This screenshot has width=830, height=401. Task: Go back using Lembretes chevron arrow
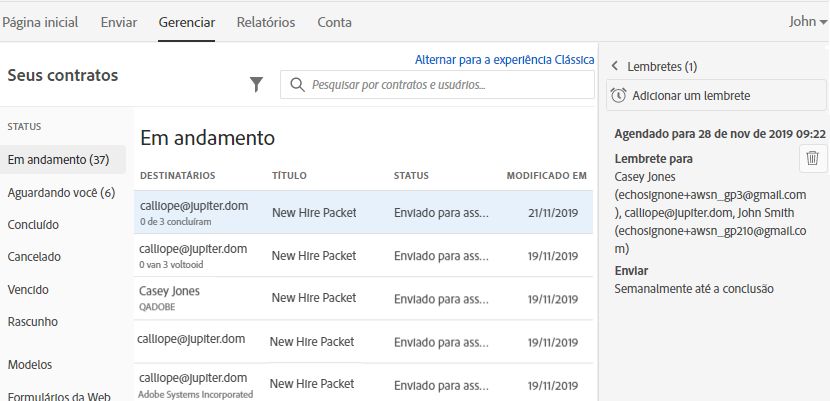pos(615,66)
